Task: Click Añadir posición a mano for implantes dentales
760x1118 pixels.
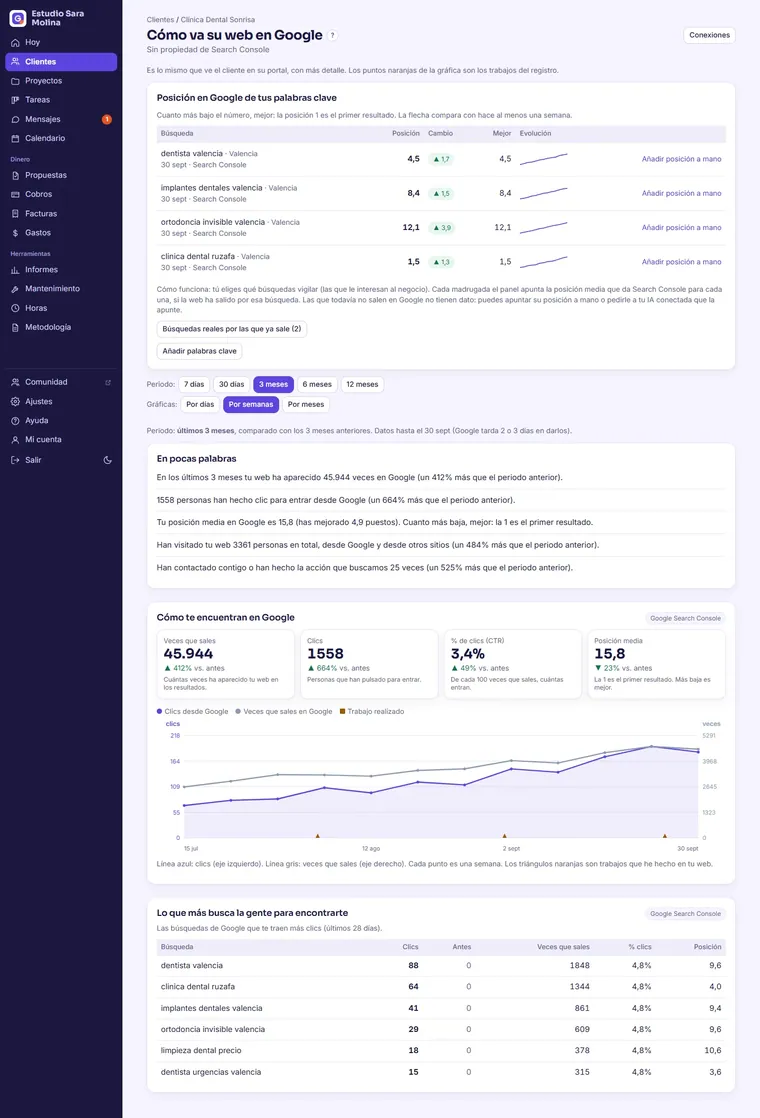Action: (681, 193)
